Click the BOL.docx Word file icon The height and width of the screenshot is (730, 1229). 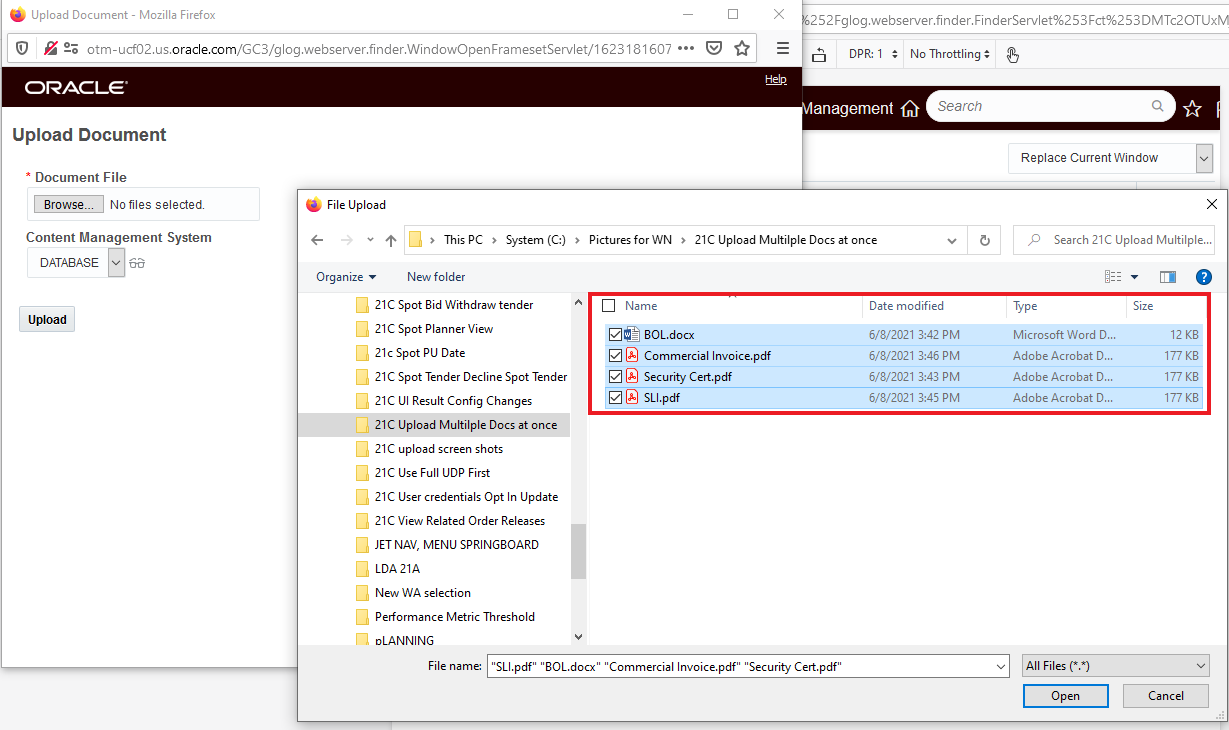632,335
